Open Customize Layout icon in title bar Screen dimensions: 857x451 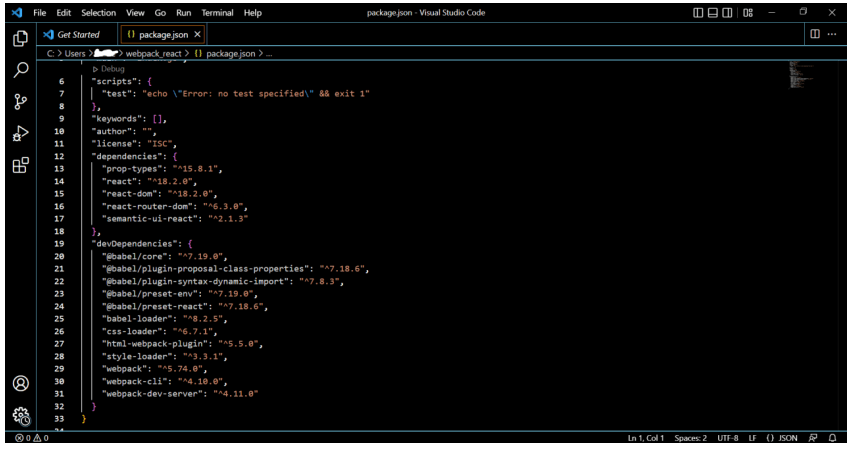pos(748,13)
